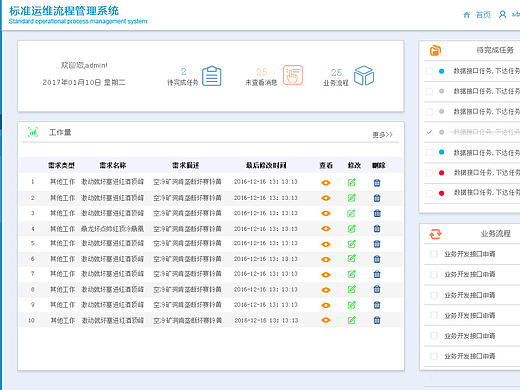View row 7 with the eye icon
The height and width of the screenshot is (390, 520).
tap(326, 275)
